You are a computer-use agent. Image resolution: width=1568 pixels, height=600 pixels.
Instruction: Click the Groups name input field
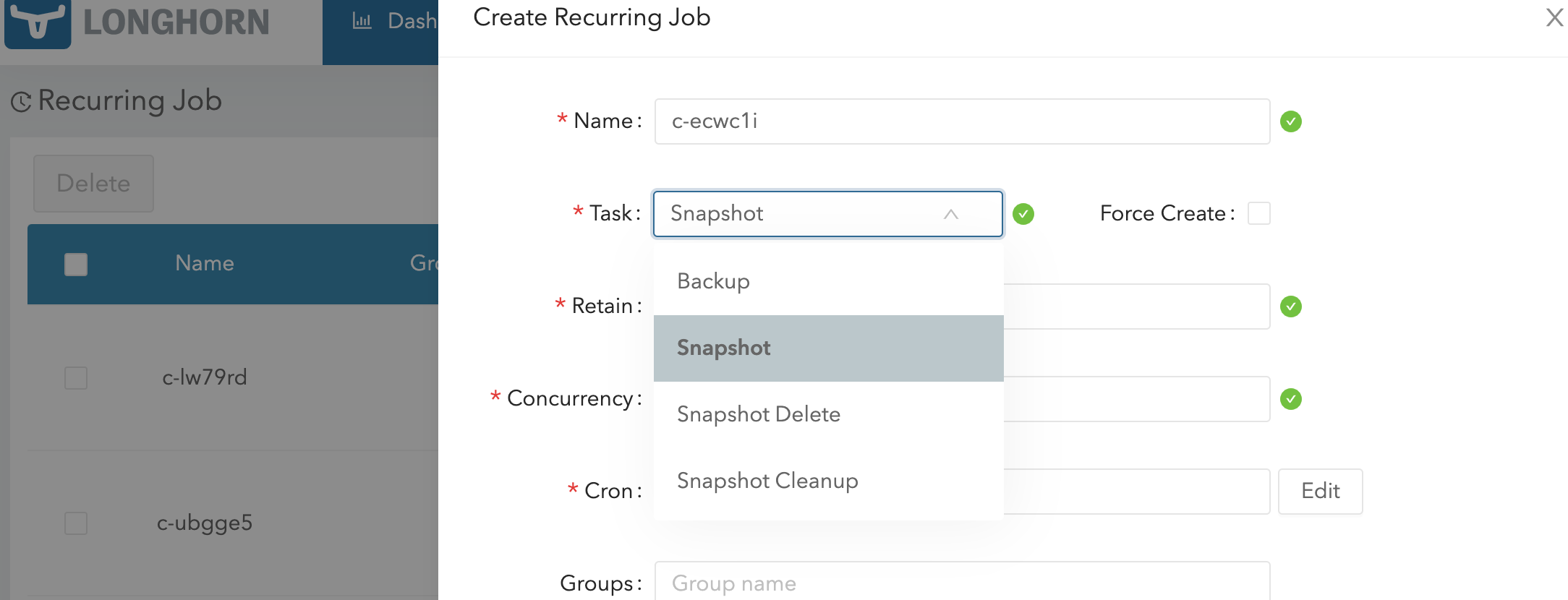[962, 583]
